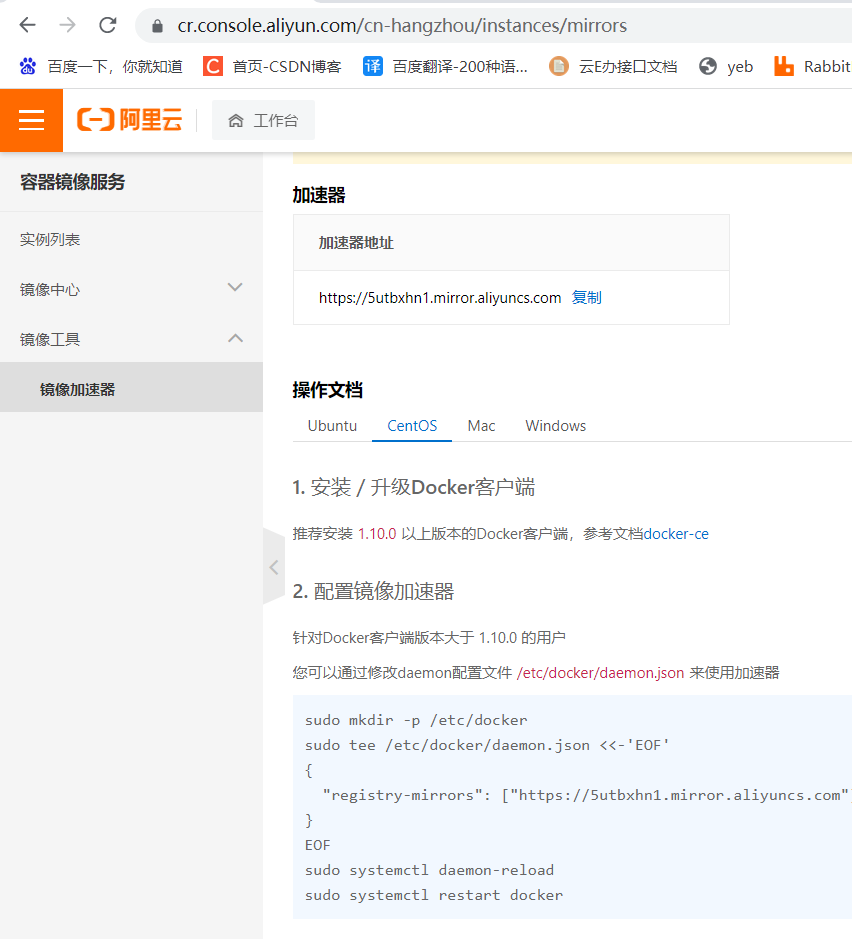Screen dimensions: 852x939
Task: Switch to the CentOS tab
Action: (x=412, y=426)
